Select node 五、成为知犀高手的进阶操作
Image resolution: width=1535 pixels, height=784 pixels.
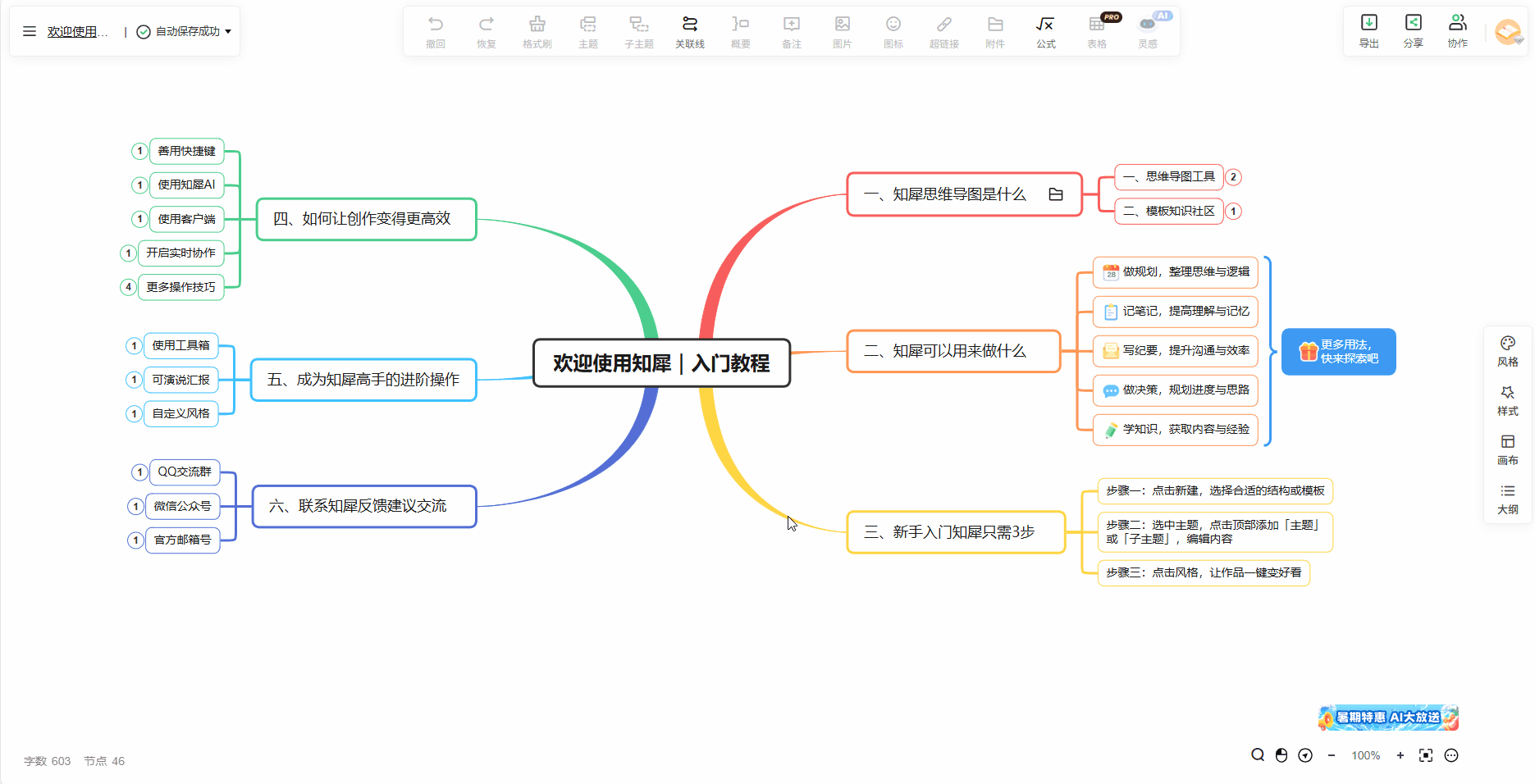pos(363,380)
